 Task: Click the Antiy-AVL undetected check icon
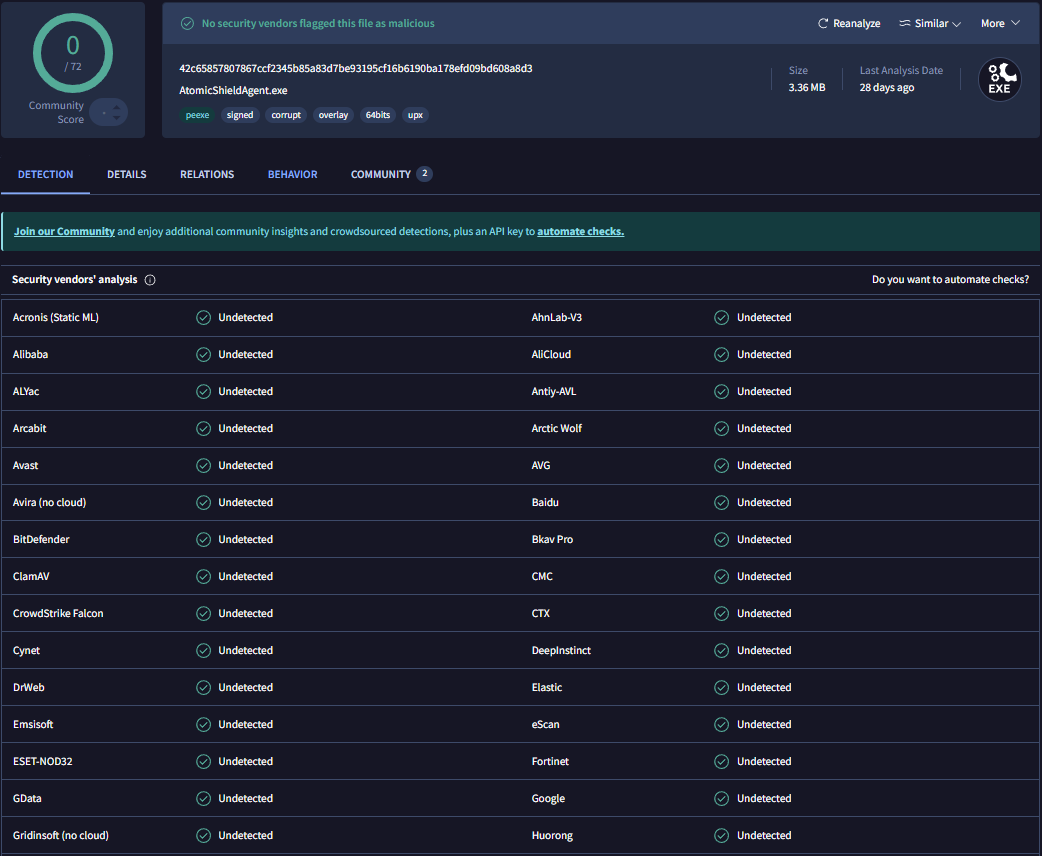pyautogui.click(x=722, y=391)
